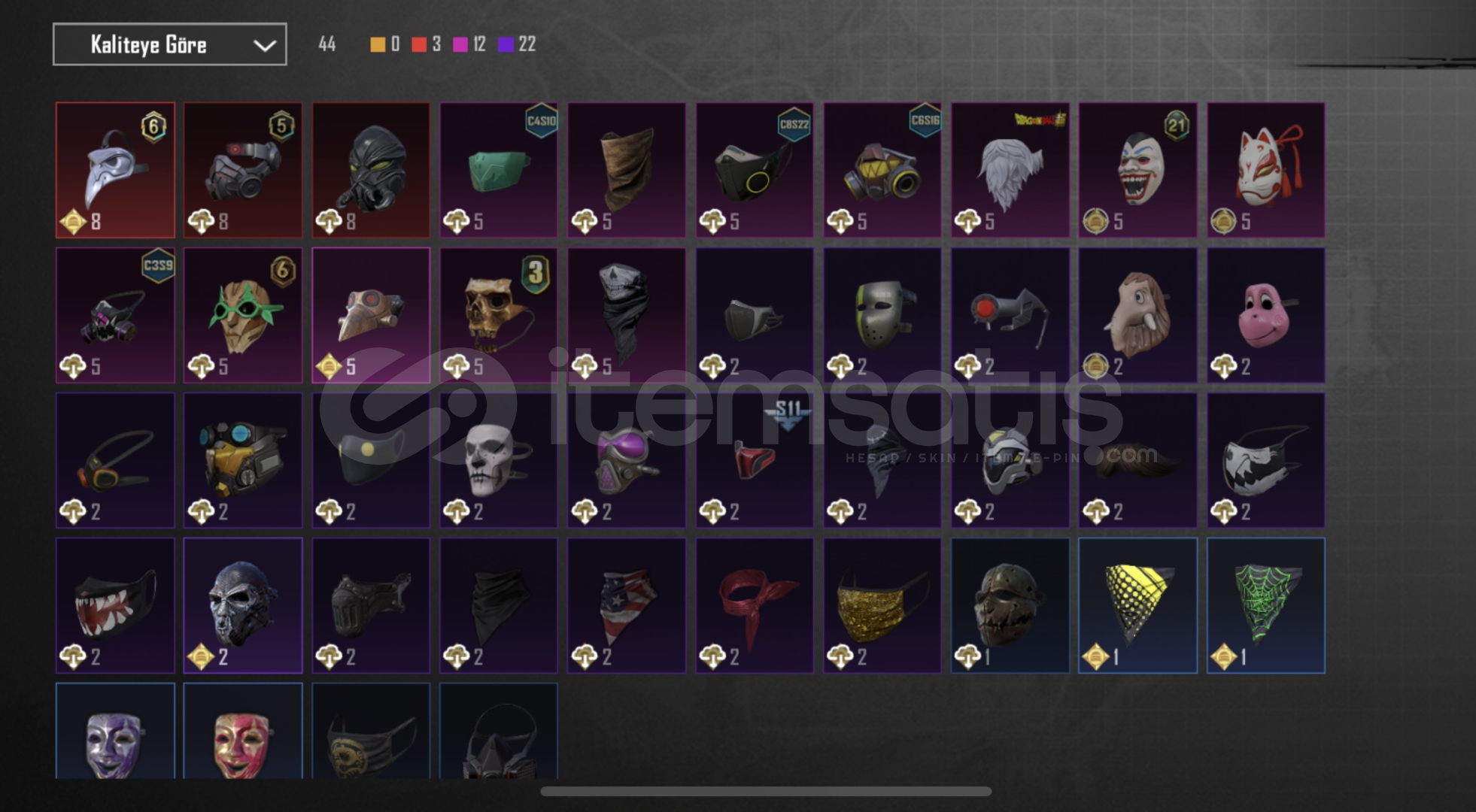
Task: Select the gold sequin face mask
Action: pos(882,605)
